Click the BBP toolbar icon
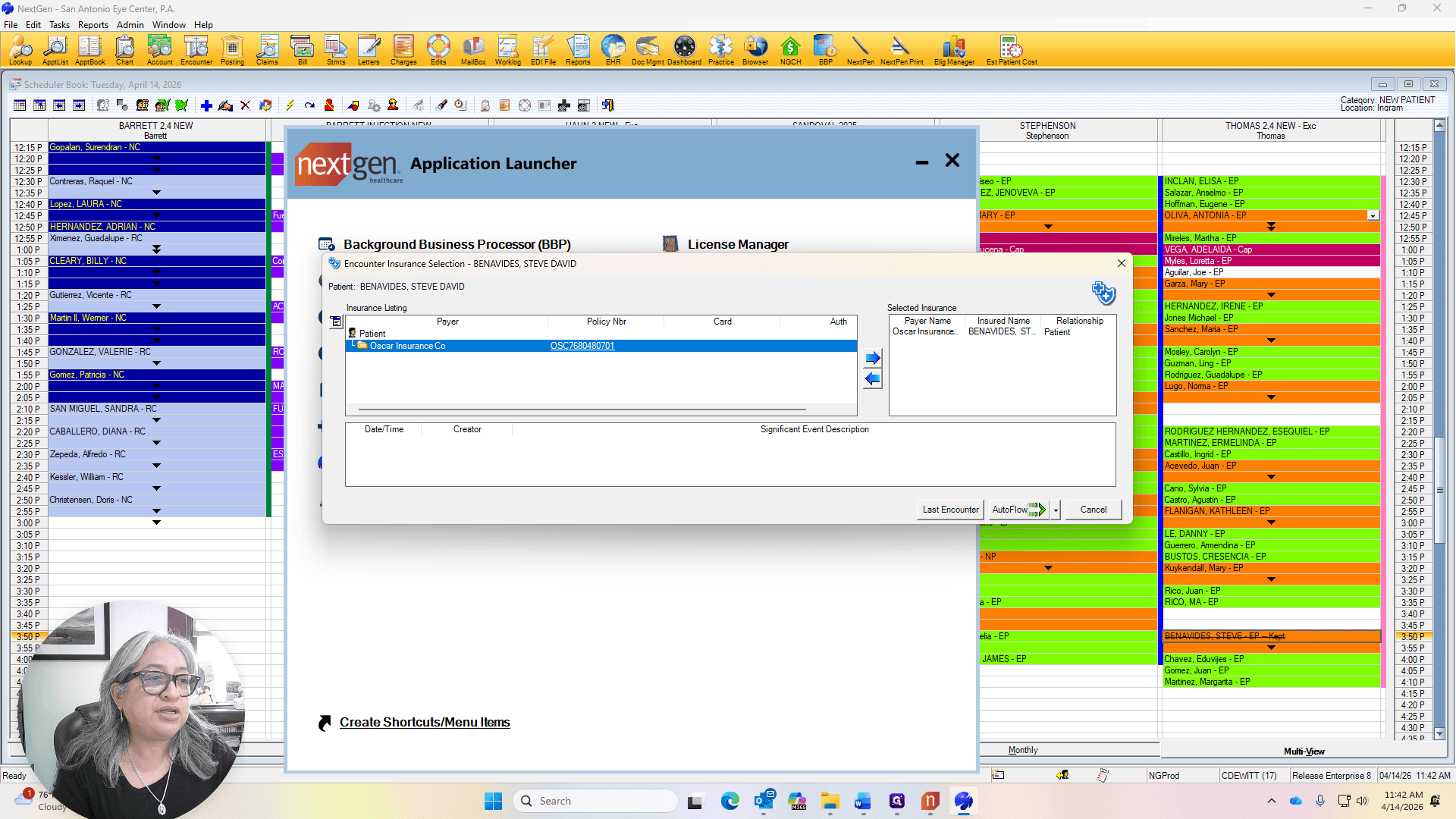Viewport: 1456px width, 819px height. pyautogui.click(x=825, y=50)
